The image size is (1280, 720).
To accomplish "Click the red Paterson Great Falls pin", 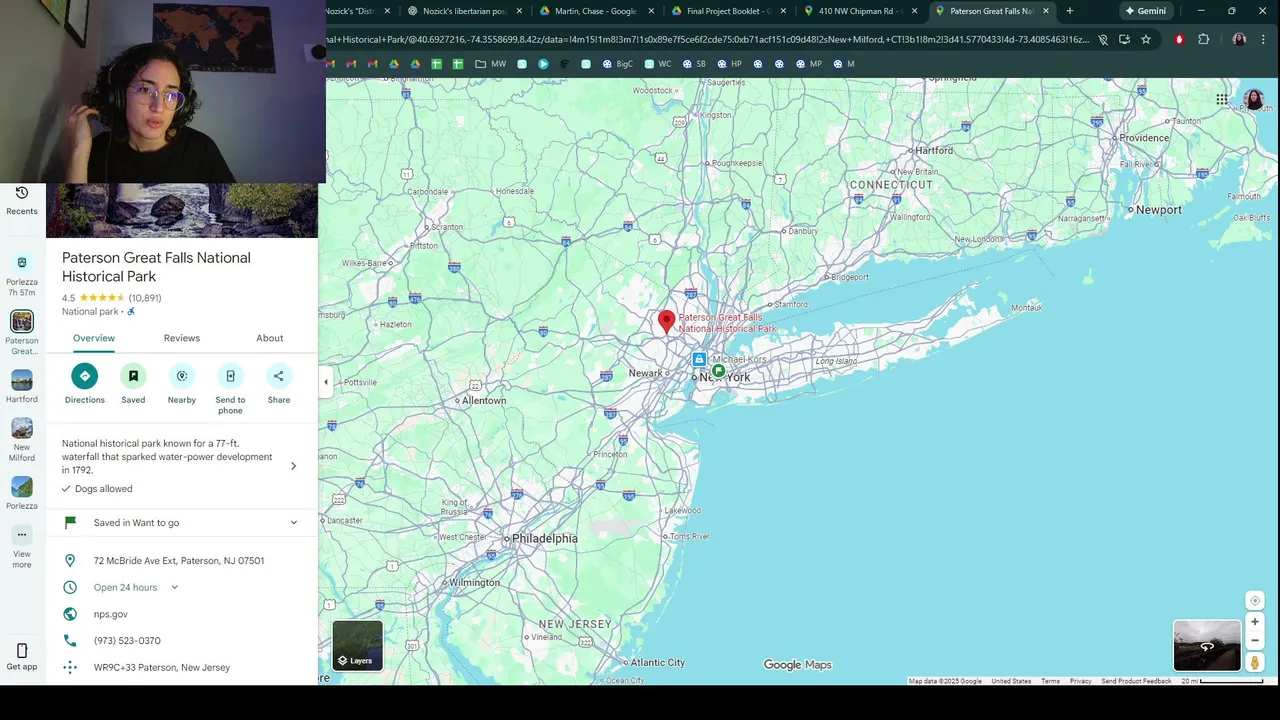I will click(667, 321).
